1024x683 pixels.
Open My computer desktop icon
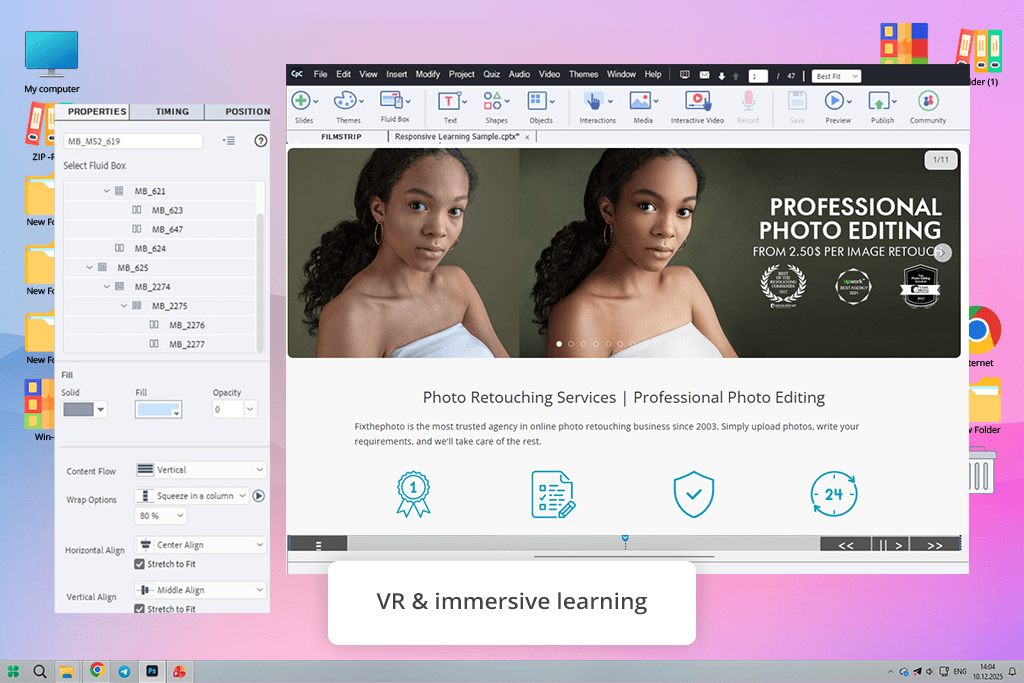tap(52, 63)
